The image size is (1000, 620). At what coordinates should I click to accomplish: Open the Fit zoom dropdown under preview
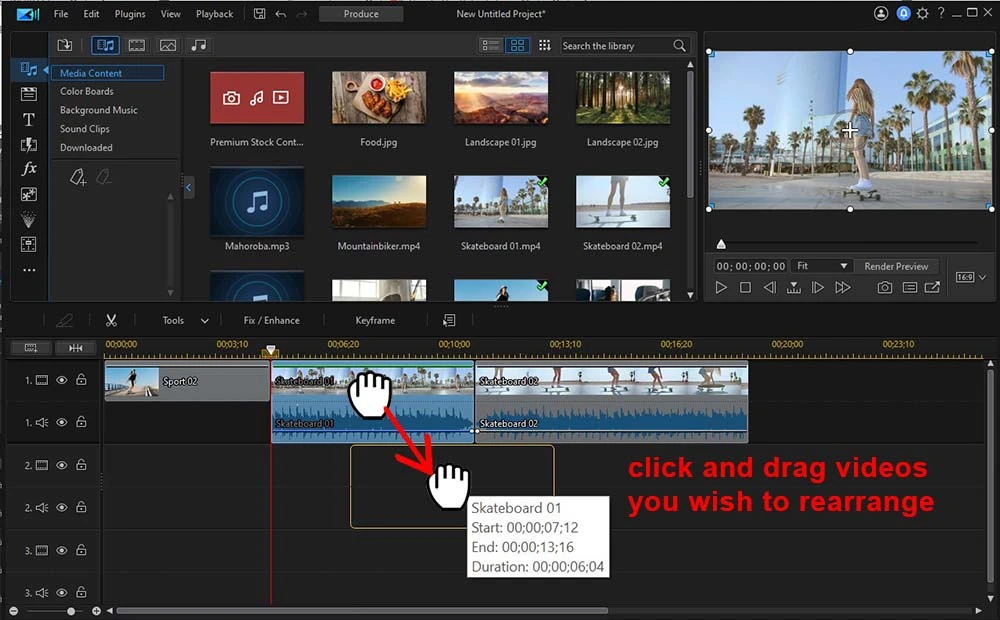click(x=821, y=265)
